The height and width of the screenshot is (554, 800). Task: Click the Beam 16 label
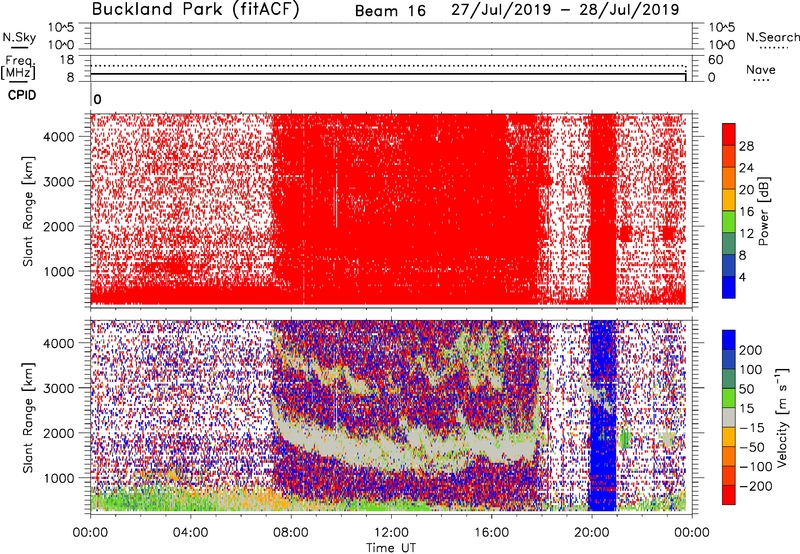pos(390,11)
